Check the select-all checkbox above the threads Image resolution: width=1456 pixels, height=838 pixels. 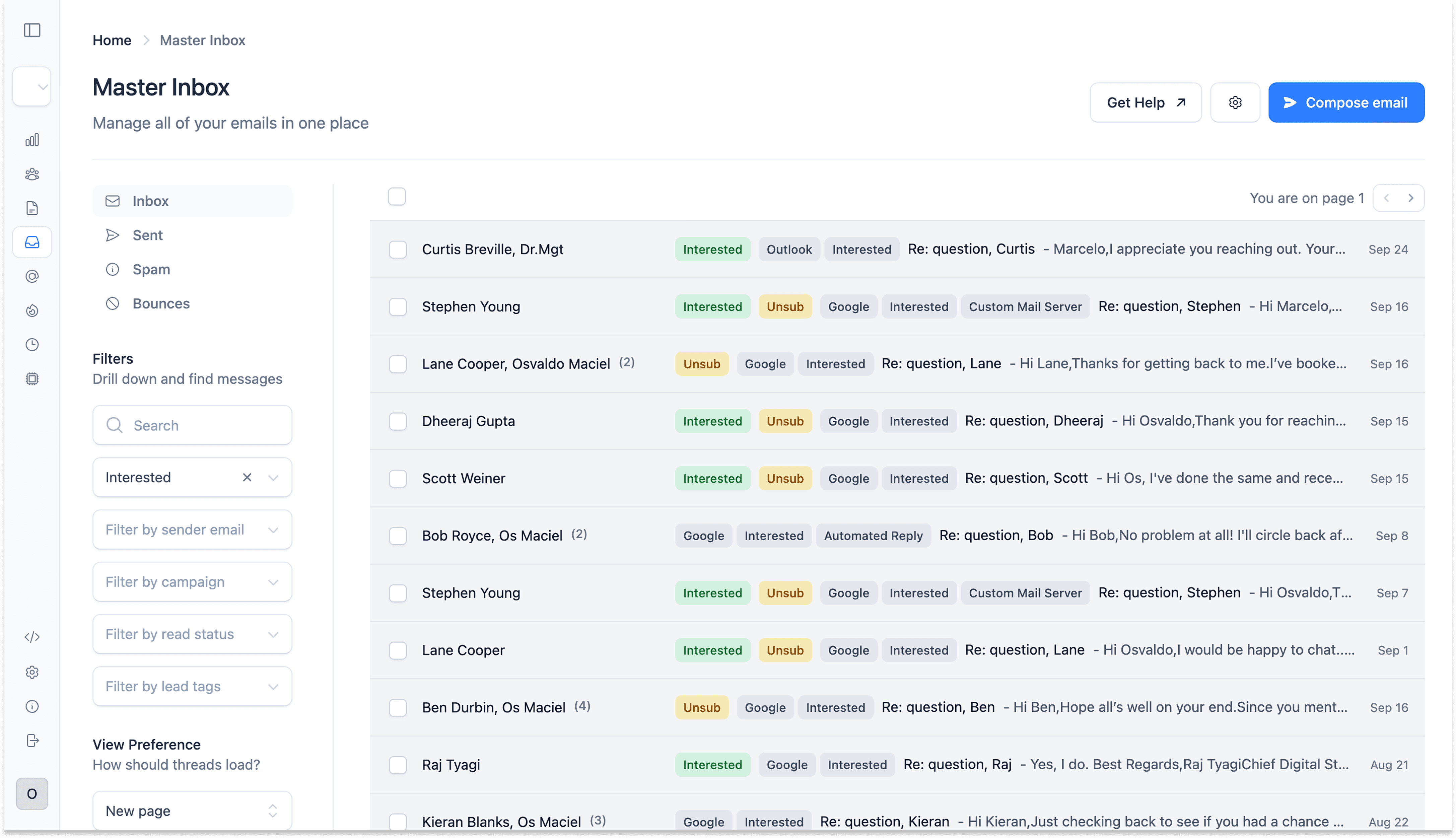(x=397, y=197)
